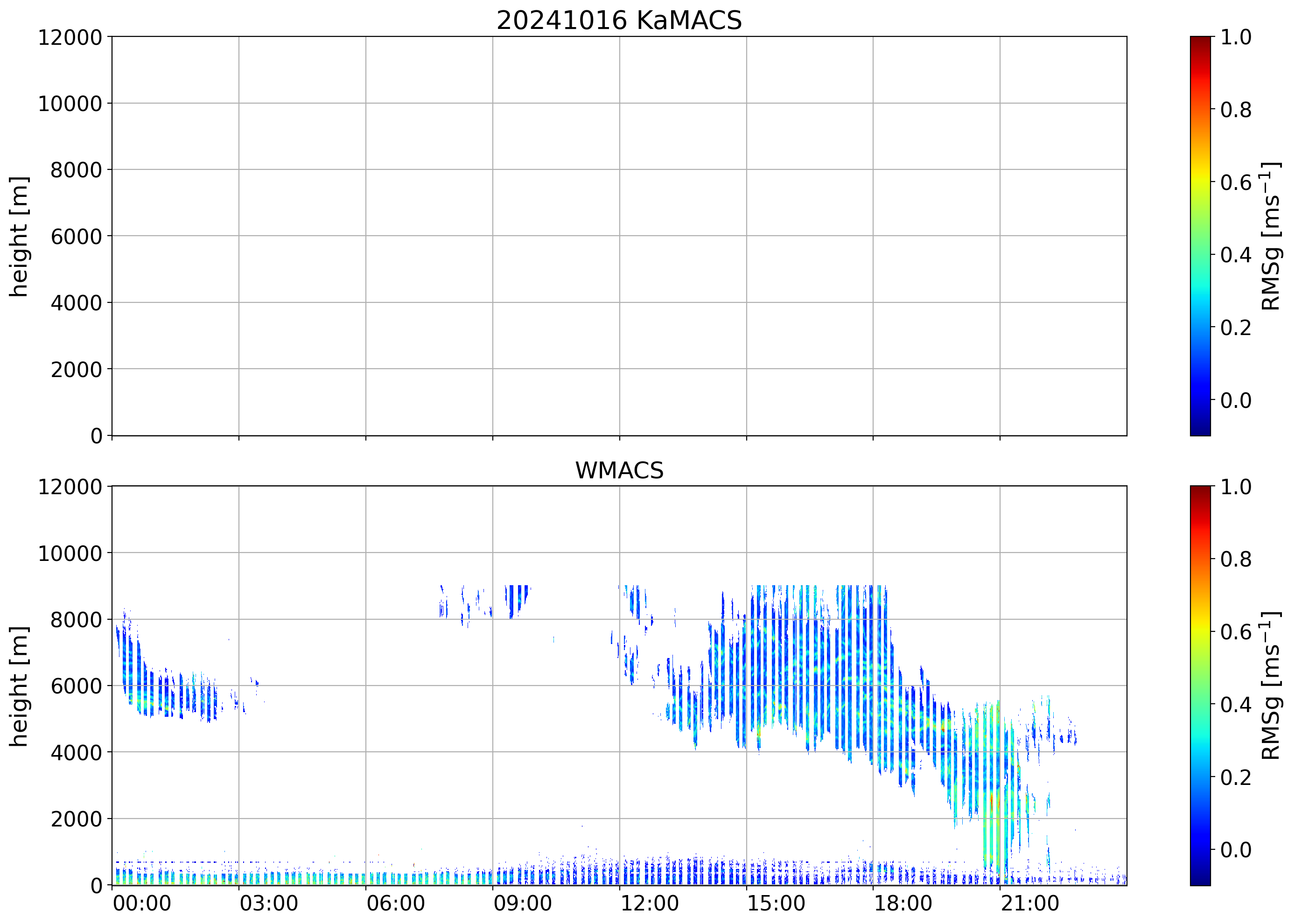Click the yellow 0.6 region on lower colorbar
This screenshot has height=924, width=1295.
pos(1200,631)
